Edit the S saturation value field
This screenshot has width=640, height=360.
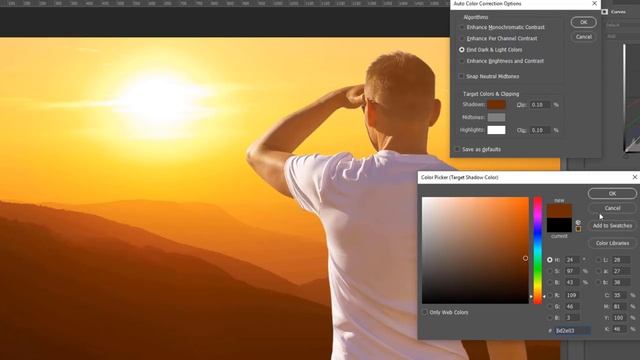(x=572, y=271)
